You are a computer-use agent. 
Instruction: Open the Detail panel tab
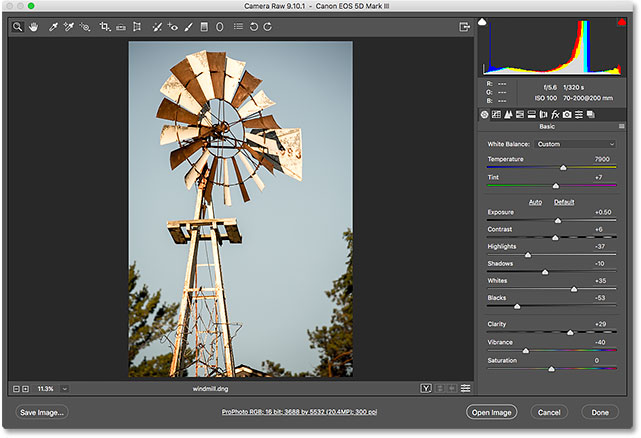pyautogui.click(x=508, y=115)
